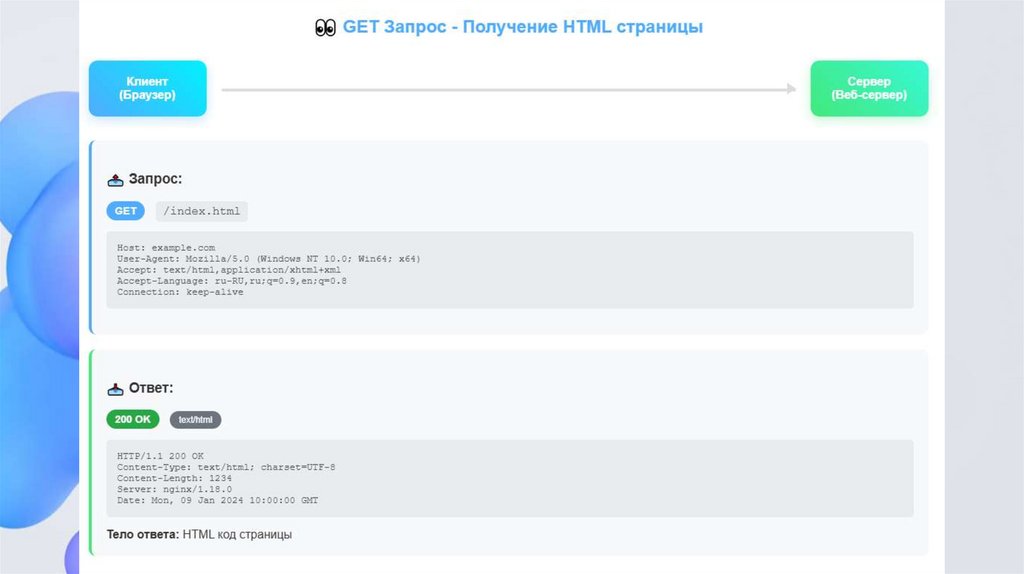The image size is (1024, 574).
Task: Click the blue GET method badge
Action: point(126,211)
